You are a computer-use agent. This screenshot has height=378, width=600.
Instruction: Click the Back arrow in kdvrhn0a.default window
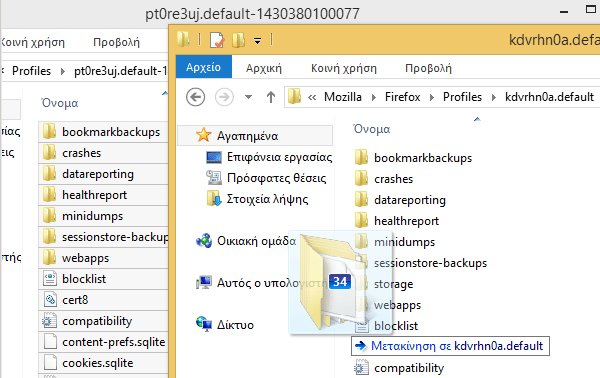click(196, 97)
